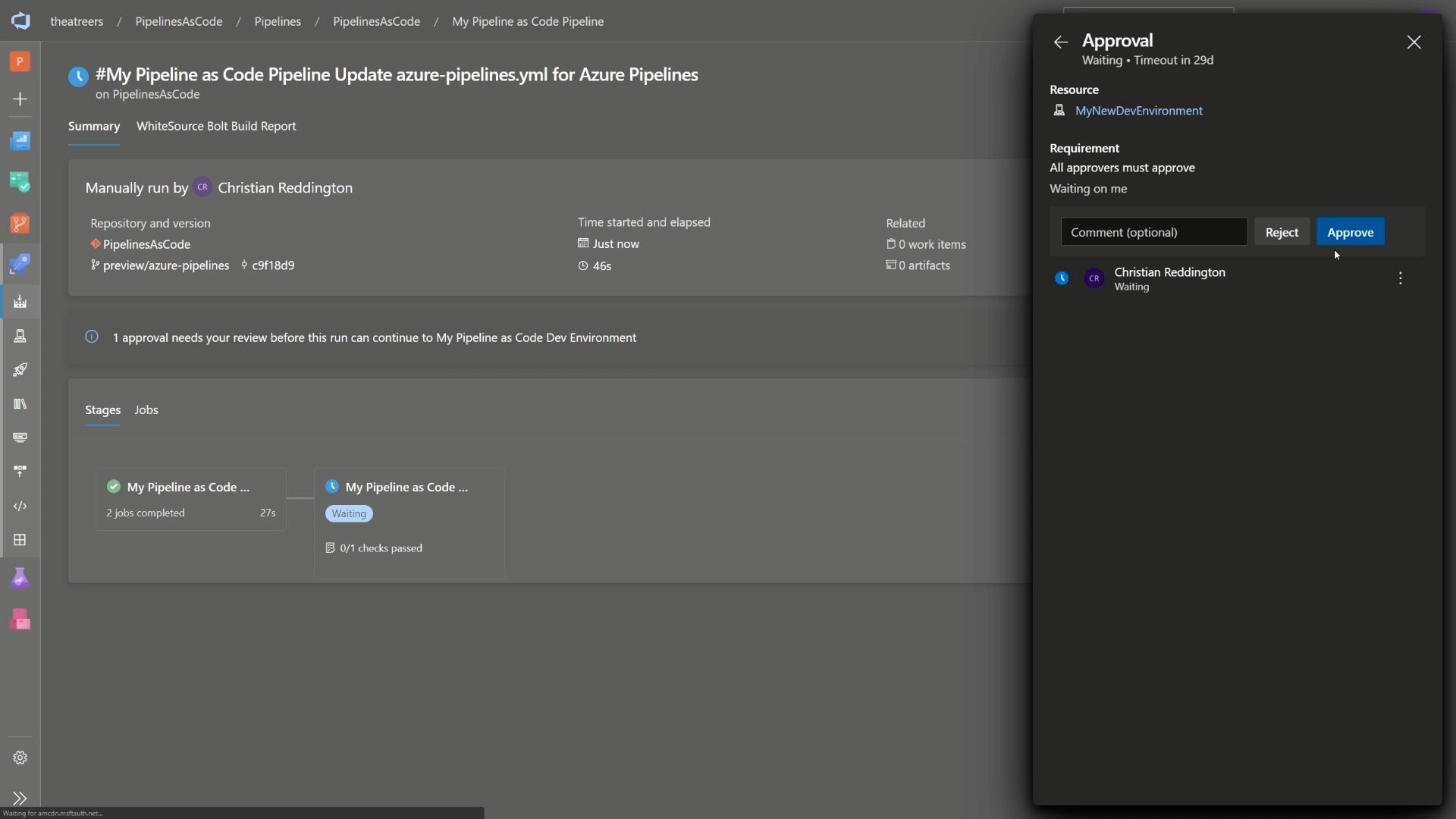This screenshot has width=1456, height=819.
Task: Click the Approve button for deployment
Action: [x=1350, y=231]
